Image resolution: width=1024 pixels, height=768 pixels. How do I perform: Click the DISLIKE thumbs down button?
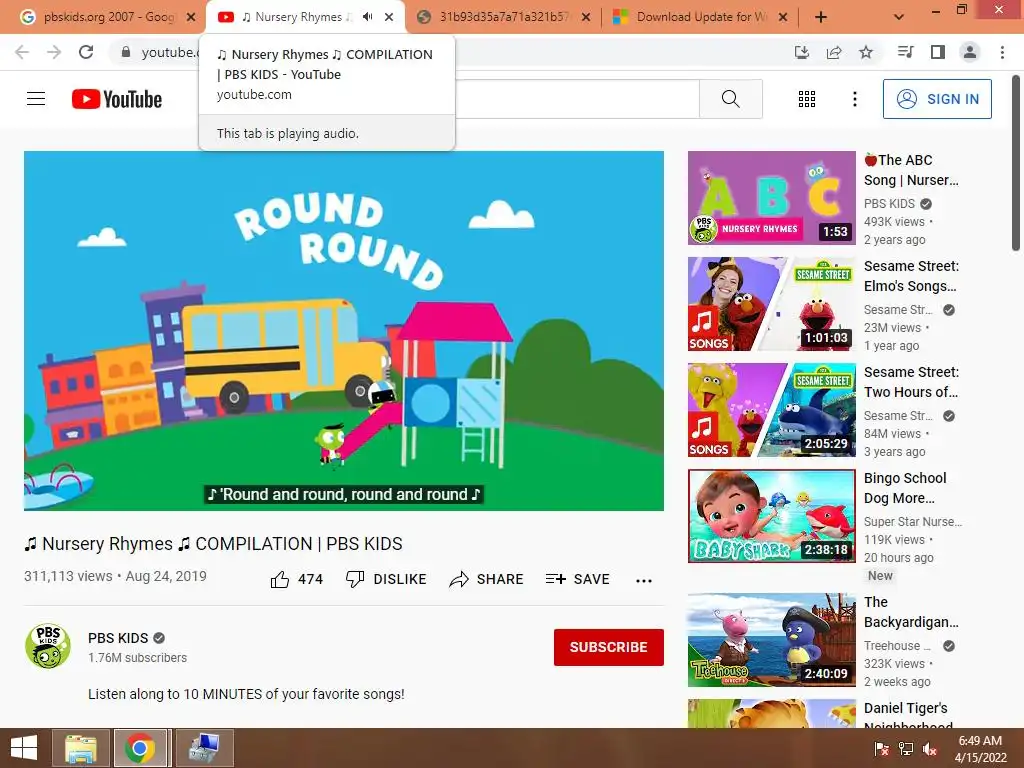tap(386, 579)
